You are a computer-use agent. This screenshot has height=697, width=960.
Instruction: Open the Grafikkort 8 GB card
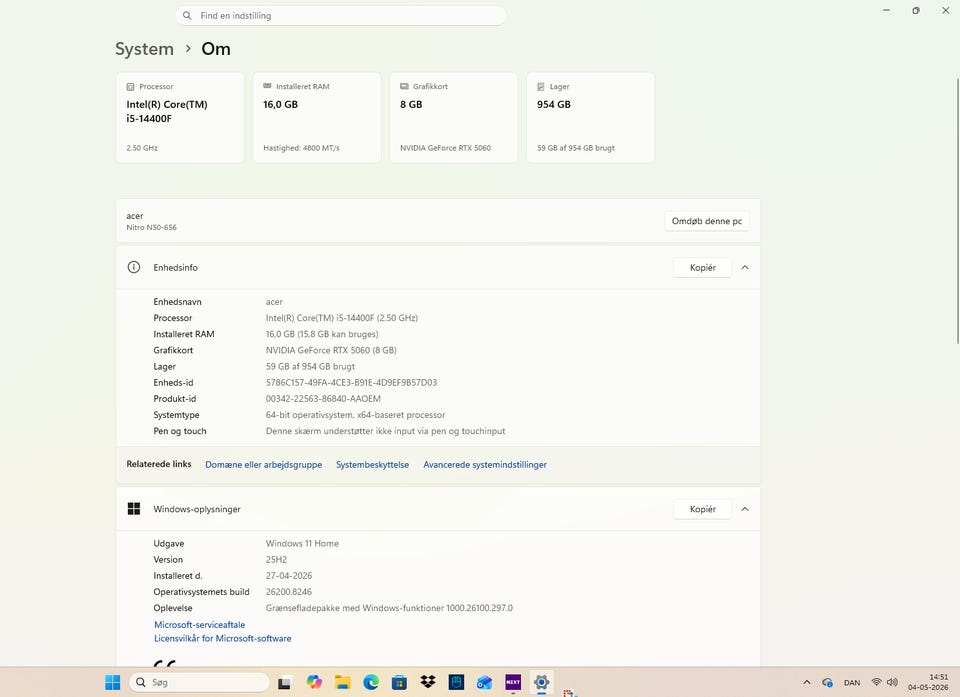point(454,118)
